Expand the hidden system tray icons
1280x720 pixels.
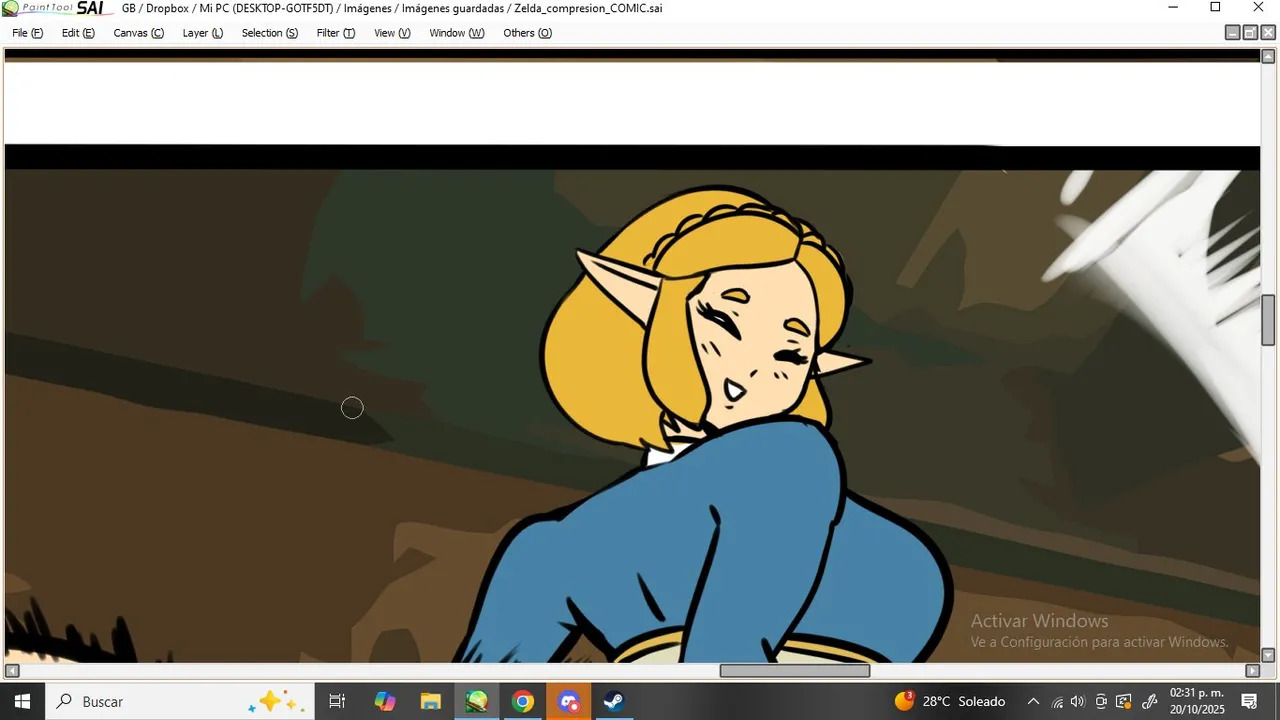coord(1033,701)
